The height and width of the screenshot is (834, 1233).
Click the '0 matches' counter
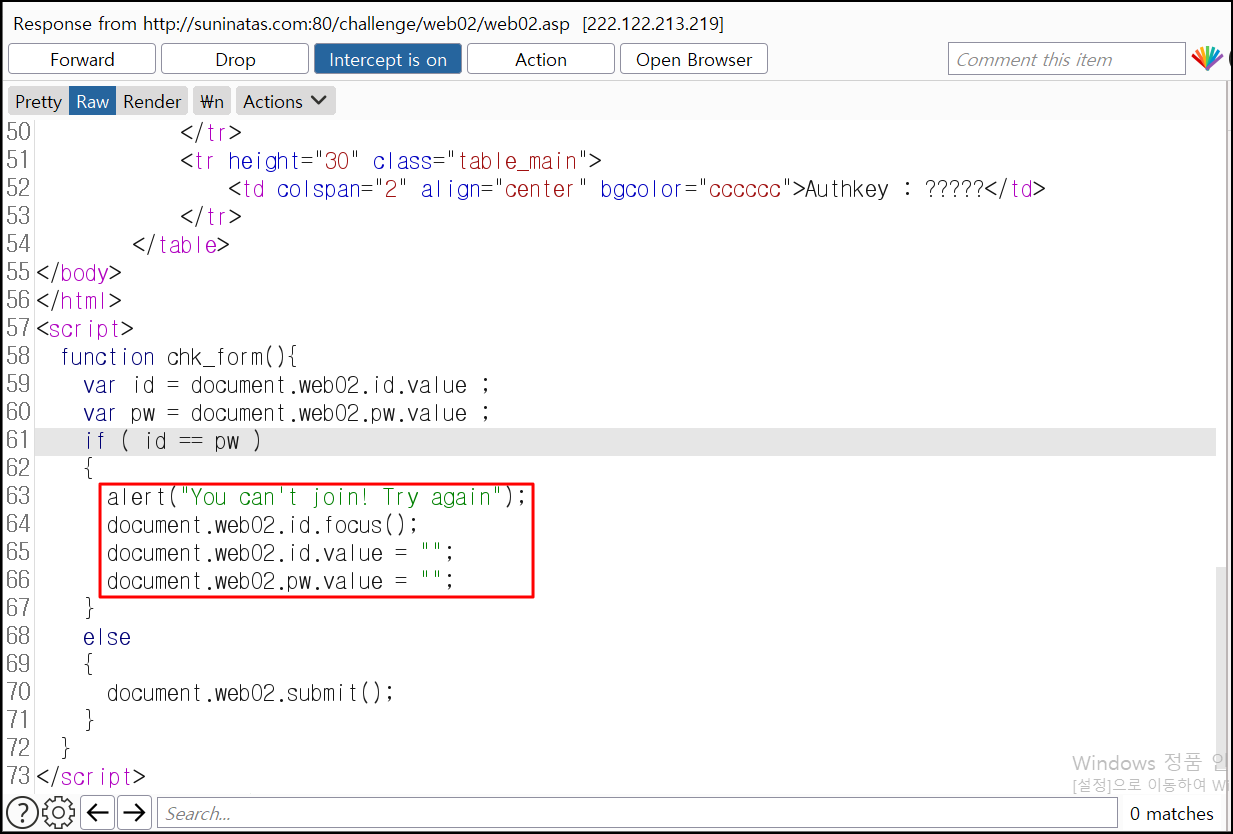[1172, 814]
